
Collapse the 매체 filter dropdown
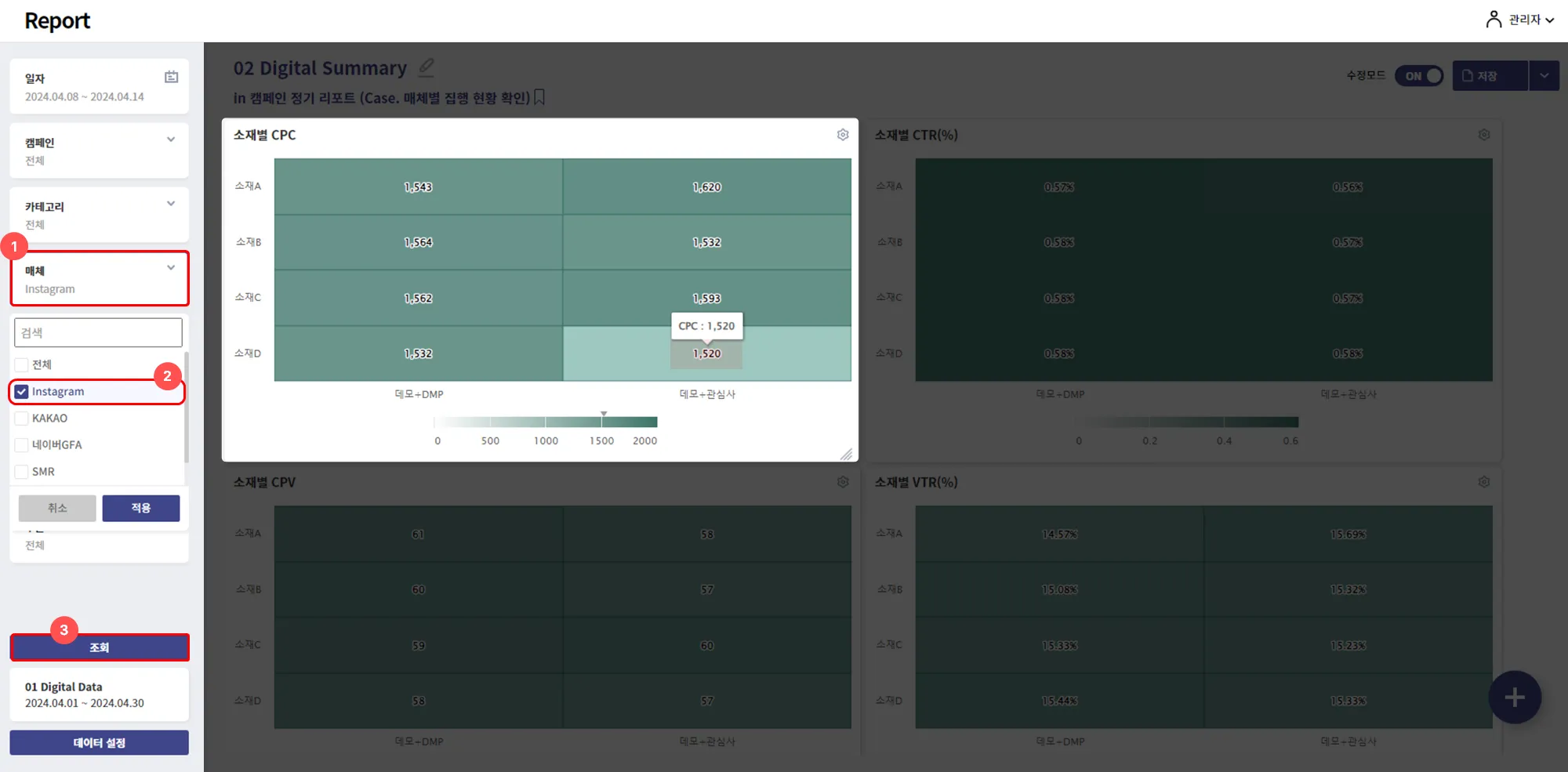[x=171, y=268]
